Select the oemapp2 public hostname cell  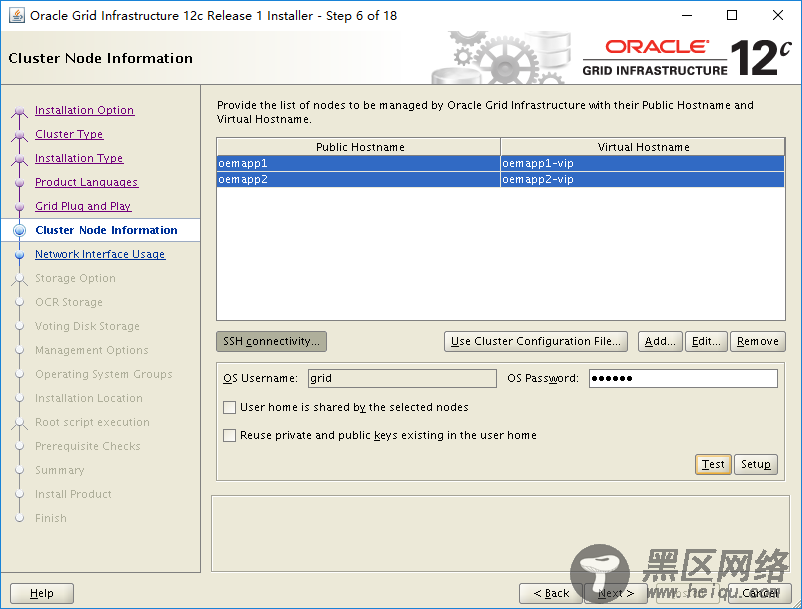click(358, 179)
